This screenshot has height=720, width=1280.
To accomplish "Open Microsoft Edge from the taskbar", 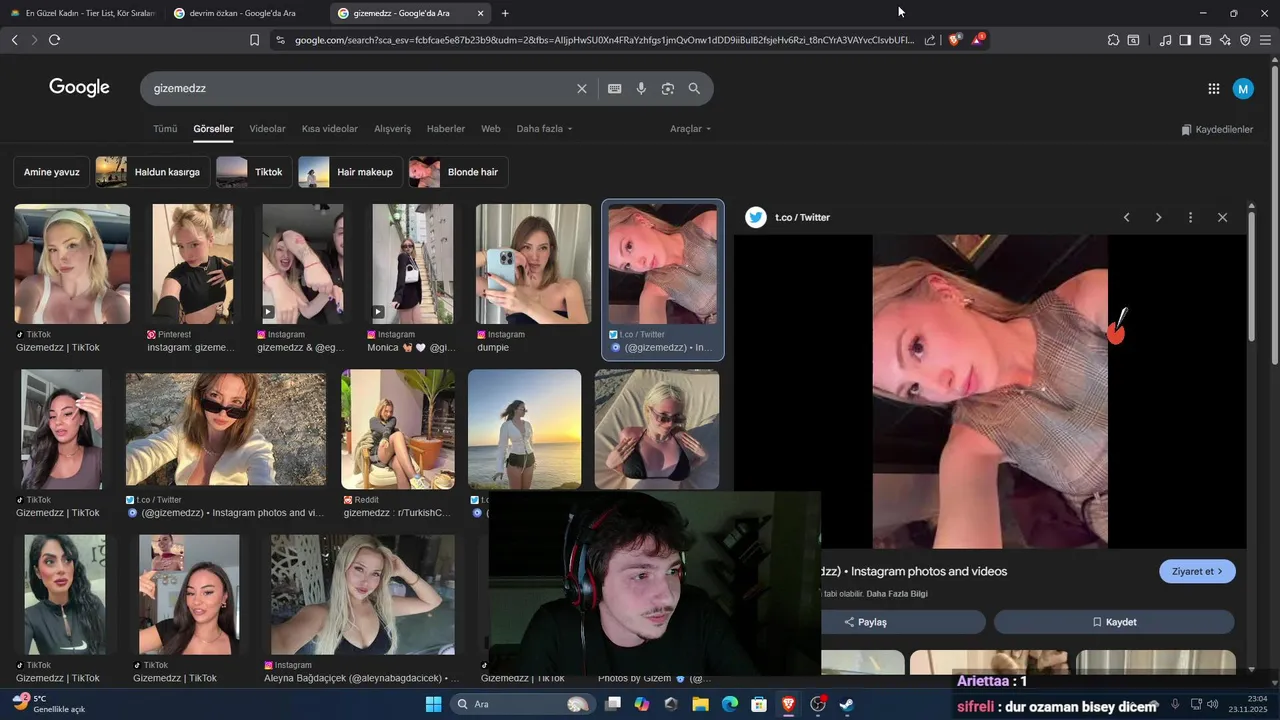I will tap(730, 704).
